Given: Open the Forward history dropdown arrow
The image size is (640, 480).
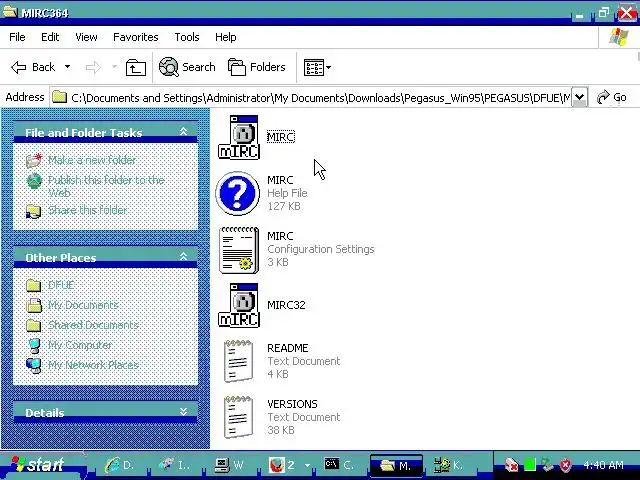Looking at the screenshot, I should [115, 67].
